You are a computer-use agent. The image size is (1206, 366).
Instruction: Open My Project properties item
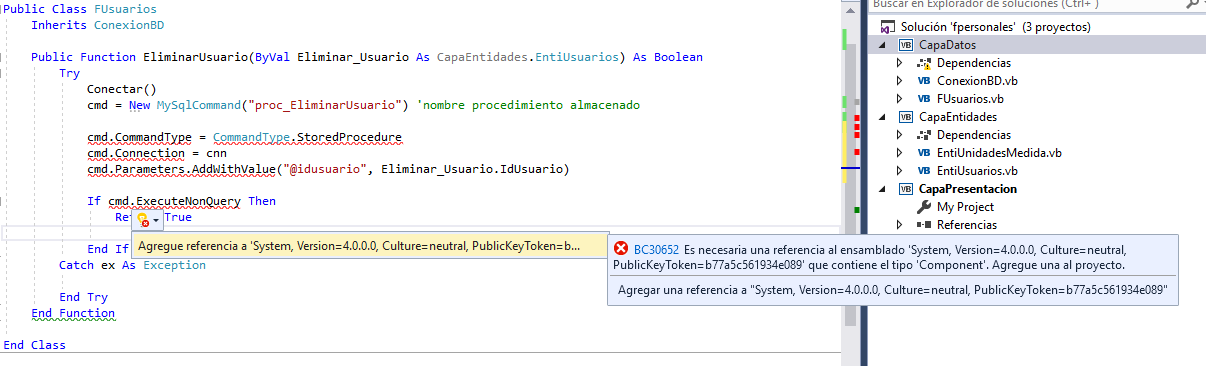click(965, 207)
